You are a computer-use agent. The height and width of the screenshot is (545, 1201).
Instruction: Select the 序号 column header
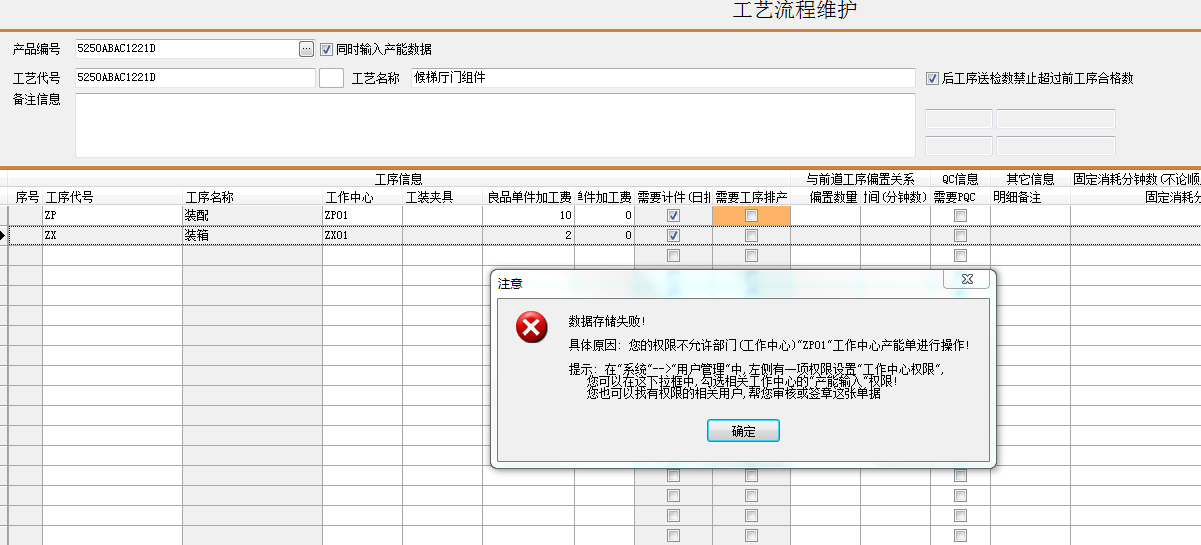[26, 197]
